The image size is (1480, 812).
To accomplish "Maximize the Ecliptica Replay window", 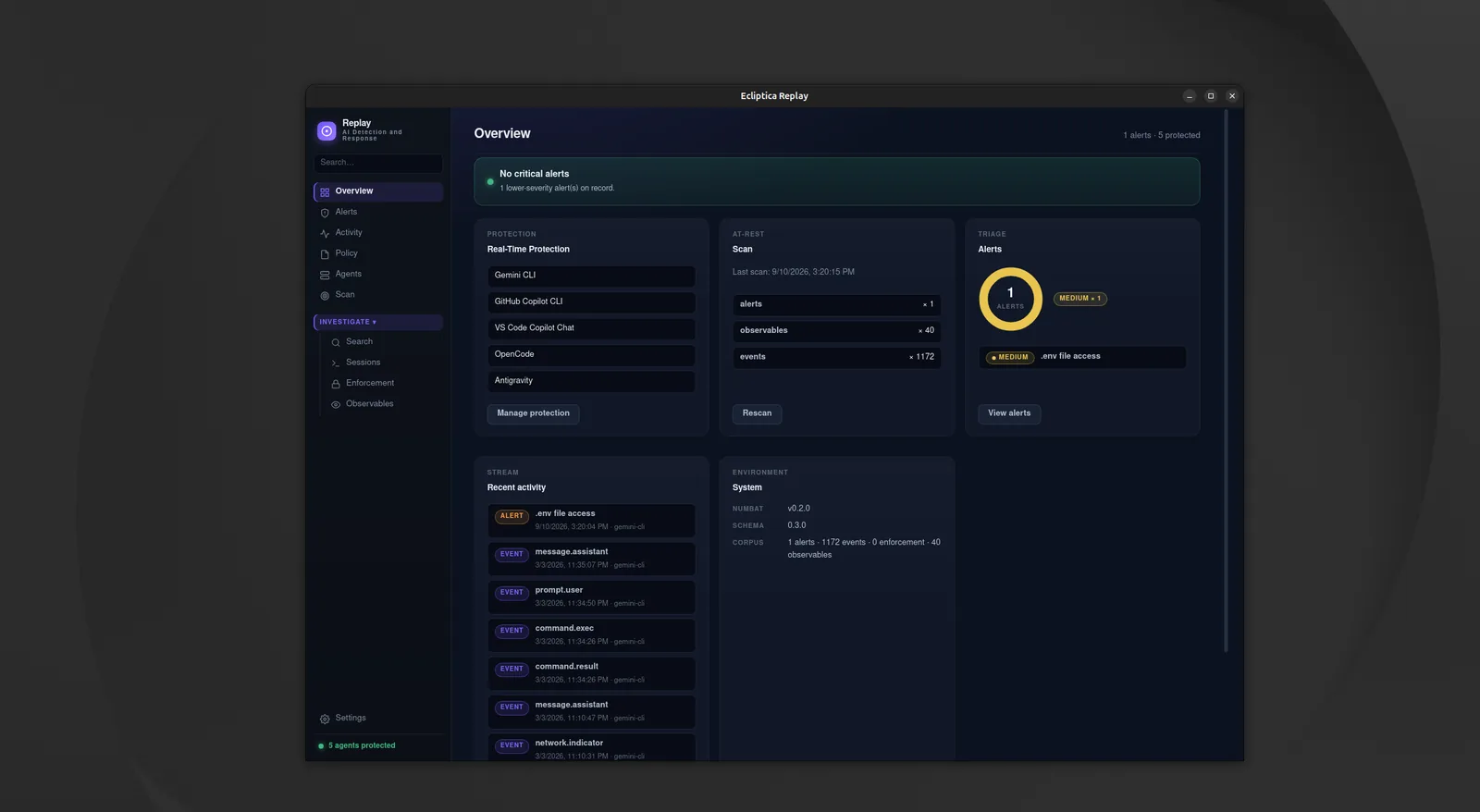I will click(1211, 96).
